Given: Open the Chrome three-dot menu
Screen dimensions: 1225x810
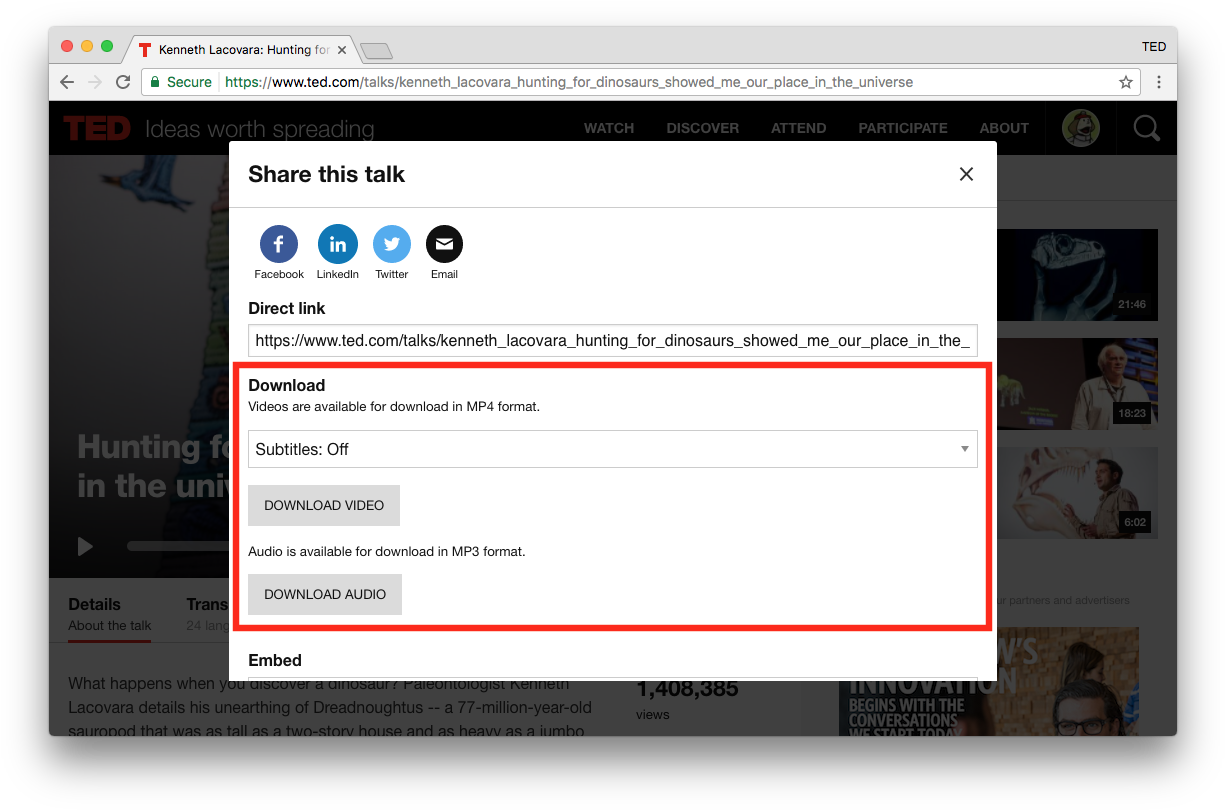Looking at the screenshot, I should point(1159,82).
